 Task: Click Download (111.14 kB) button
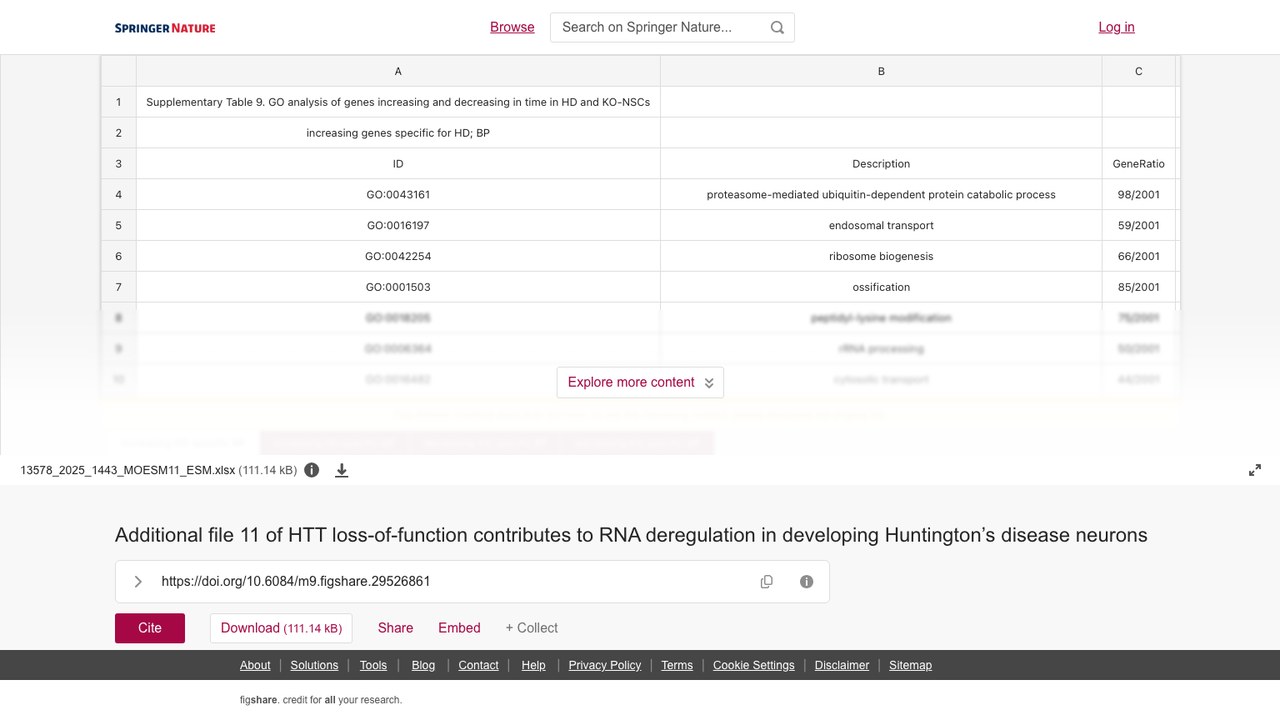click(281, 628)
